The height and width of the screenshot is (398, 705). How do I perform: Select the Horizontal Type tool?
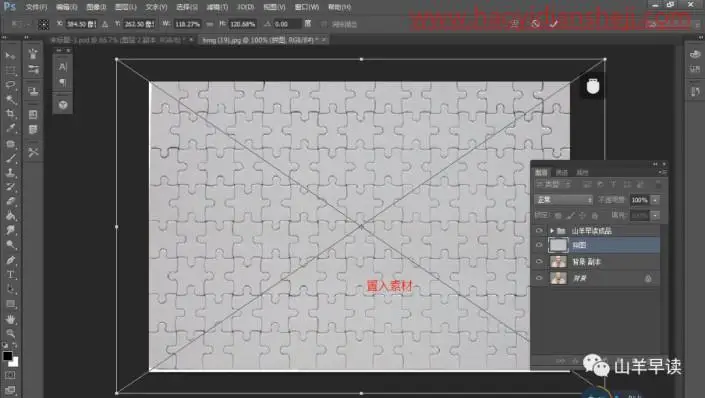10,275
